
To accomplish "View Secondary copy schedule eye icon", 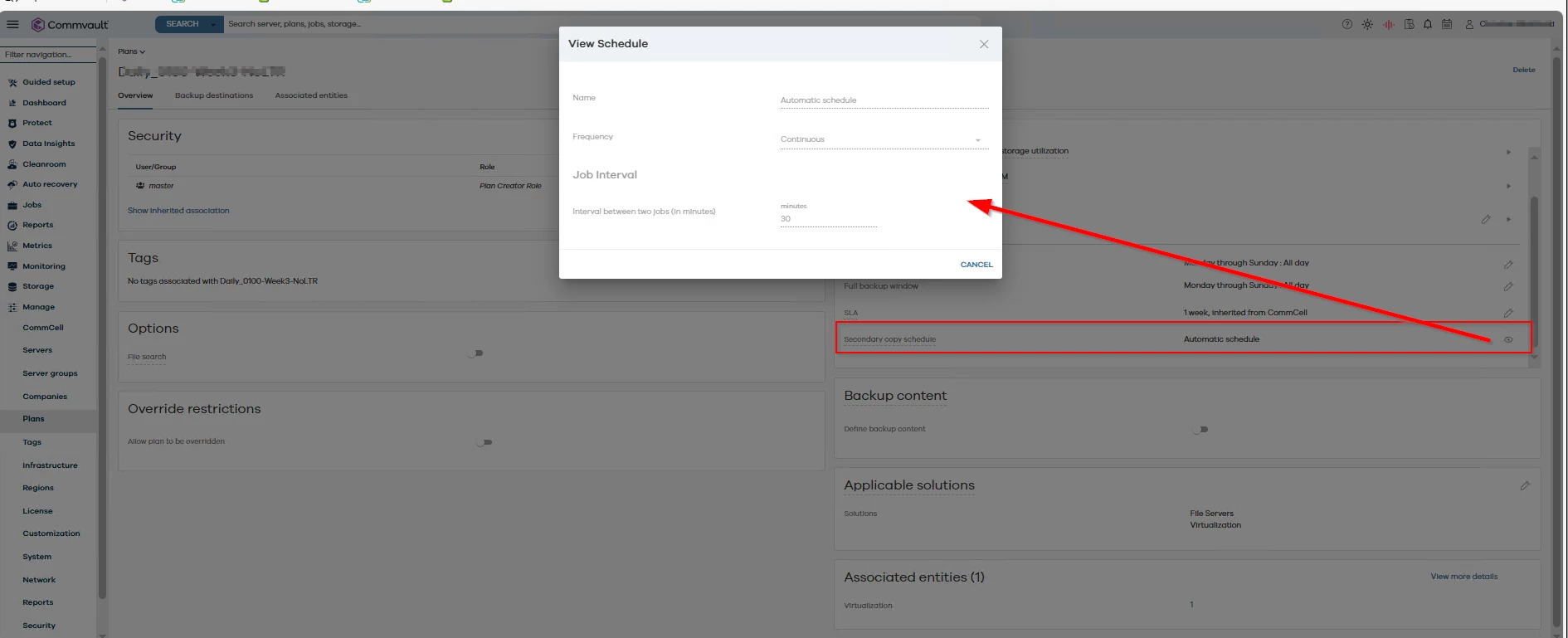I will point(1508,339).
